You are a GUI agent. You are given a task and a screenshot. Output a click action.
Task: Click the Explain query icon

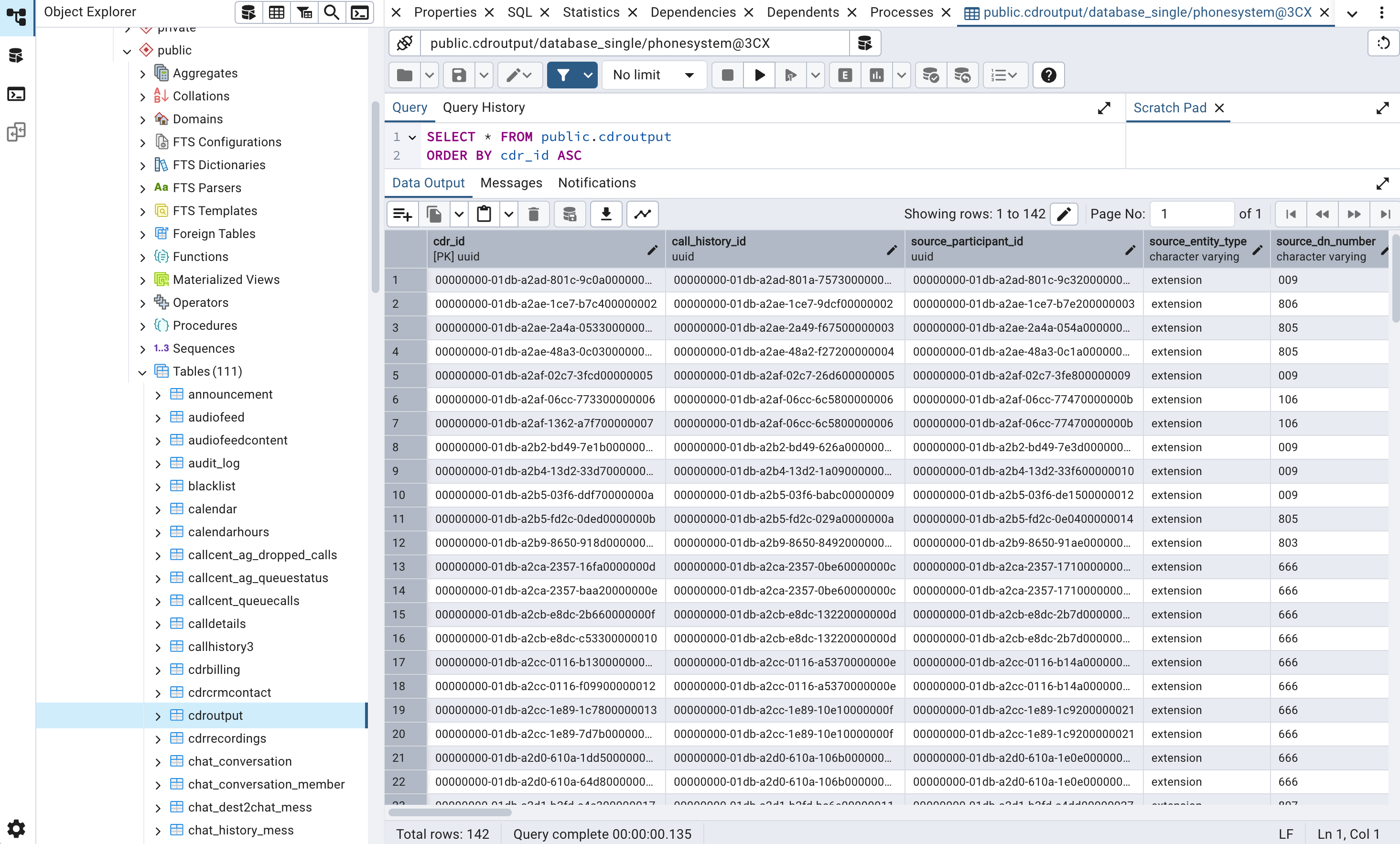(x=845, y=75)
